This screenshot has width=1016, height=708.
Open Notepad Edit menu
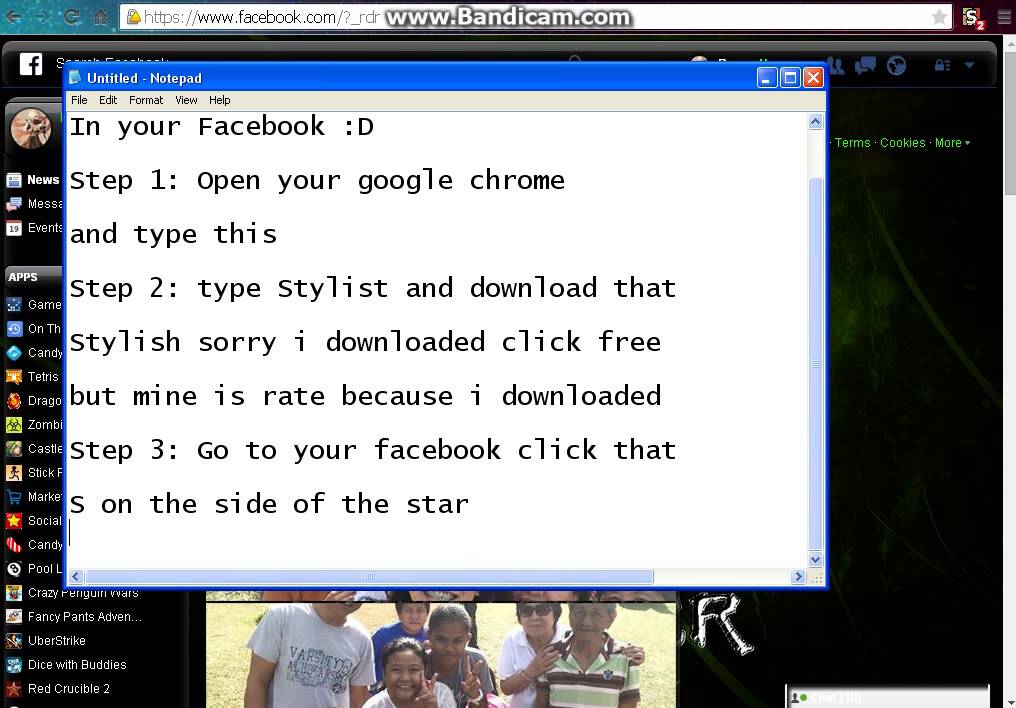click(108, 100)
